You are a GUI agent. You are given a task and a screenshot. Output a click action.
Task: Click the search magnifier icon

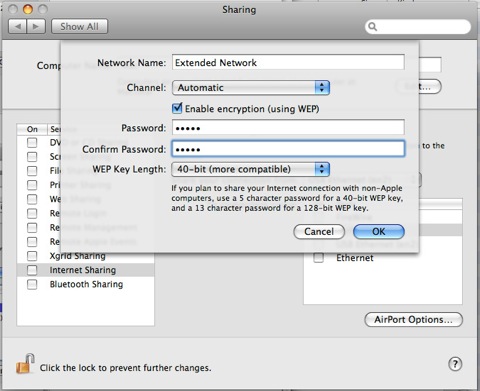tap(373, 27)
